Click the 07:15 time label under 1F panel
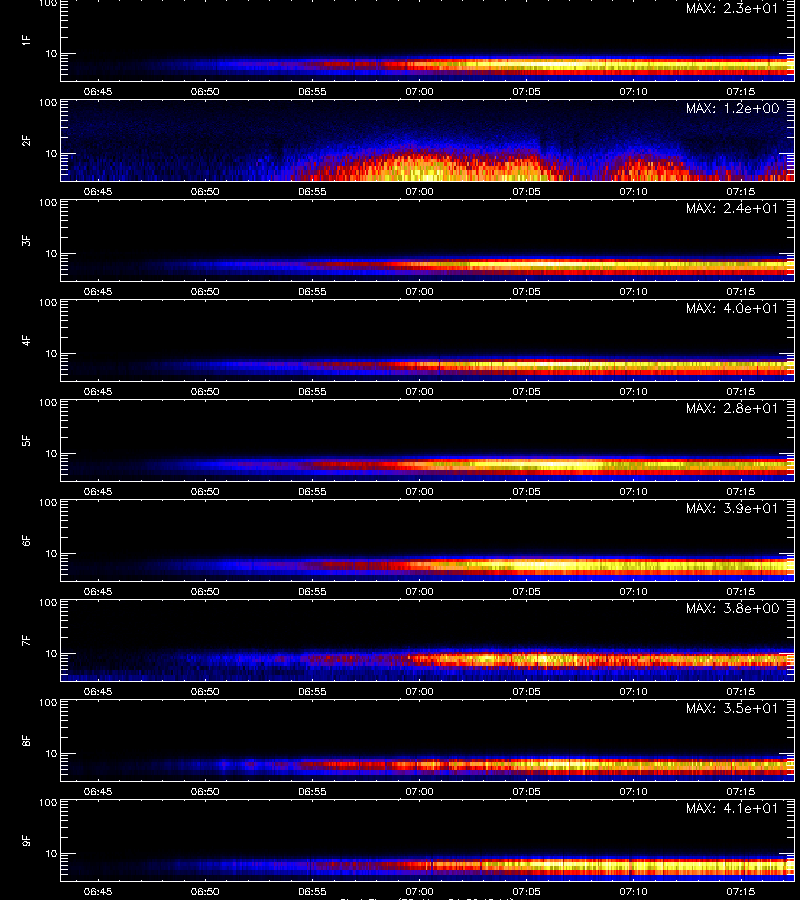The height and width of the screenshot is (900, 800). [x=740, y=91]
